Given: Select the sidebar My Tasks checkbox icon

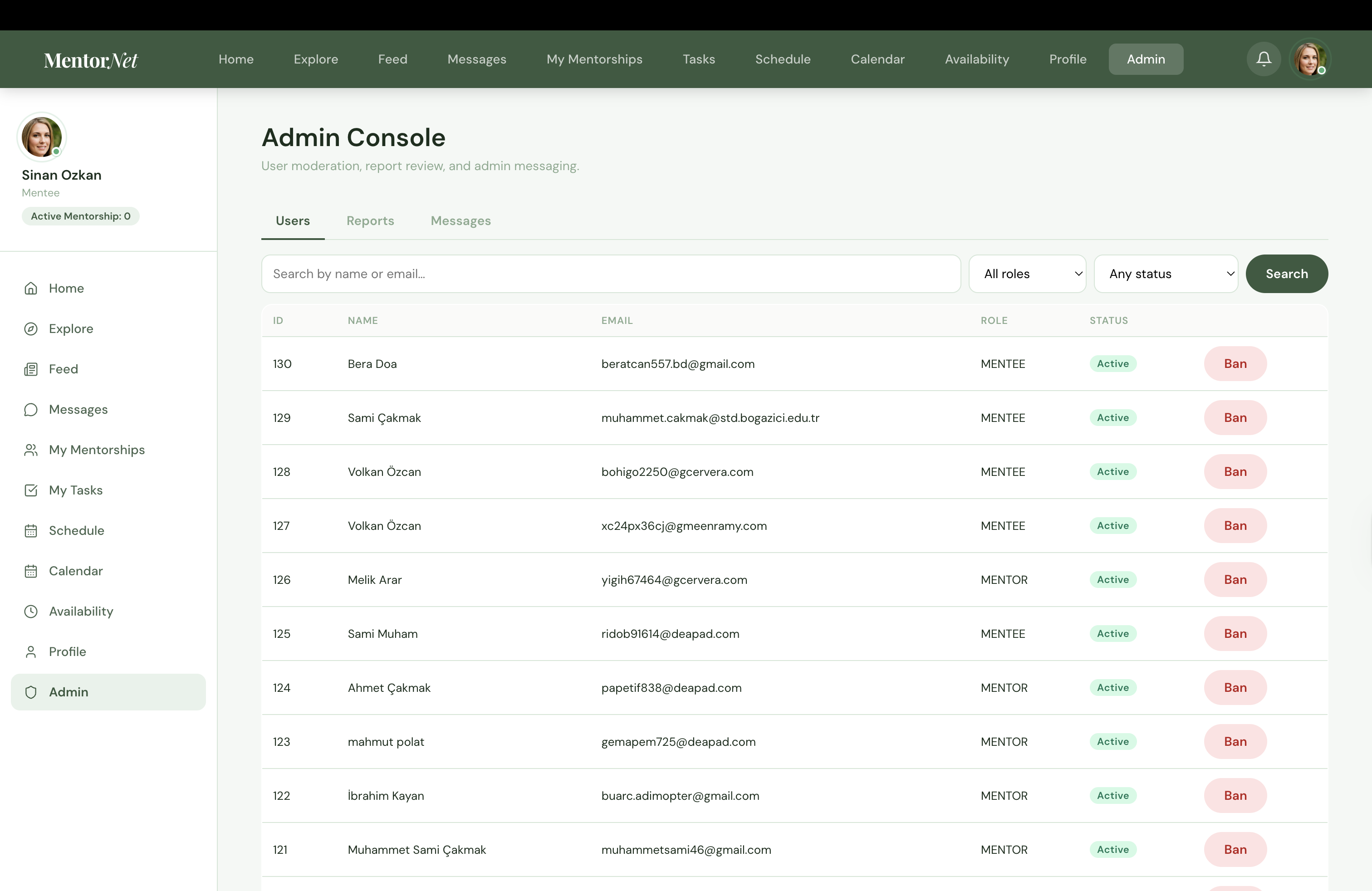Looking at the screenshot, I should coord(31,490).
